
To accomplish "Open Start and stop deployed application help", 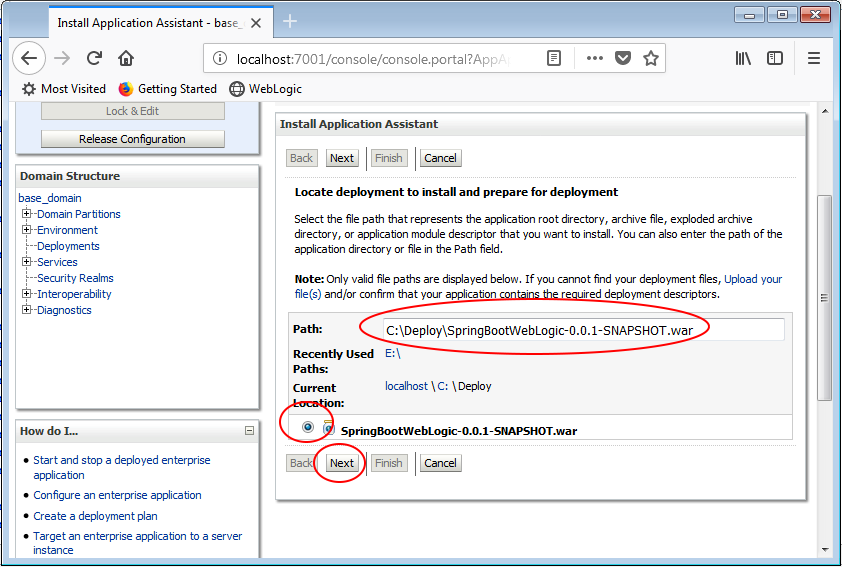I will tap(122, 468).
